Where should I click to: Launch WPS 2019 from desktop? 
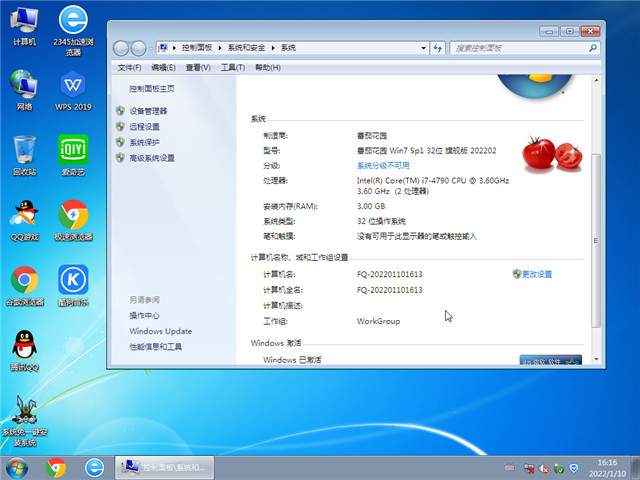pyautogui.click(x=73, y=91)
